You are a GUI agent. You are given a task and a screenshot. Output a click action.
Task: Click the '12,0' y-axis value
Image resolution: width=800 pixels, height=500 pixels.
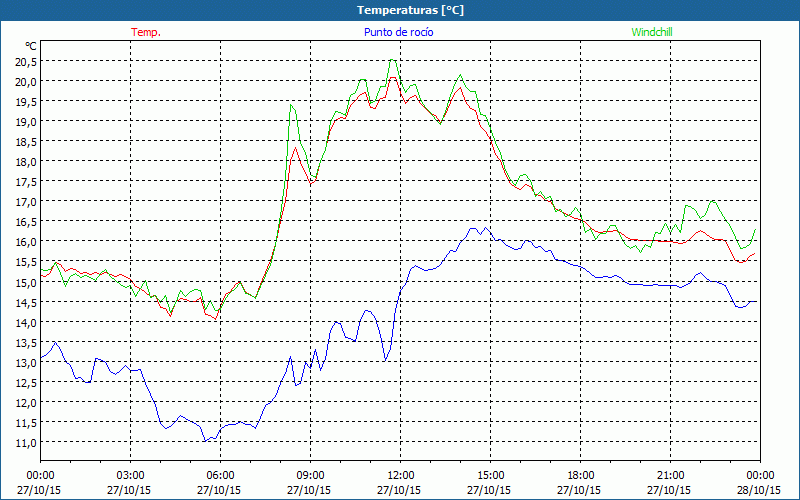click(26, 403)
